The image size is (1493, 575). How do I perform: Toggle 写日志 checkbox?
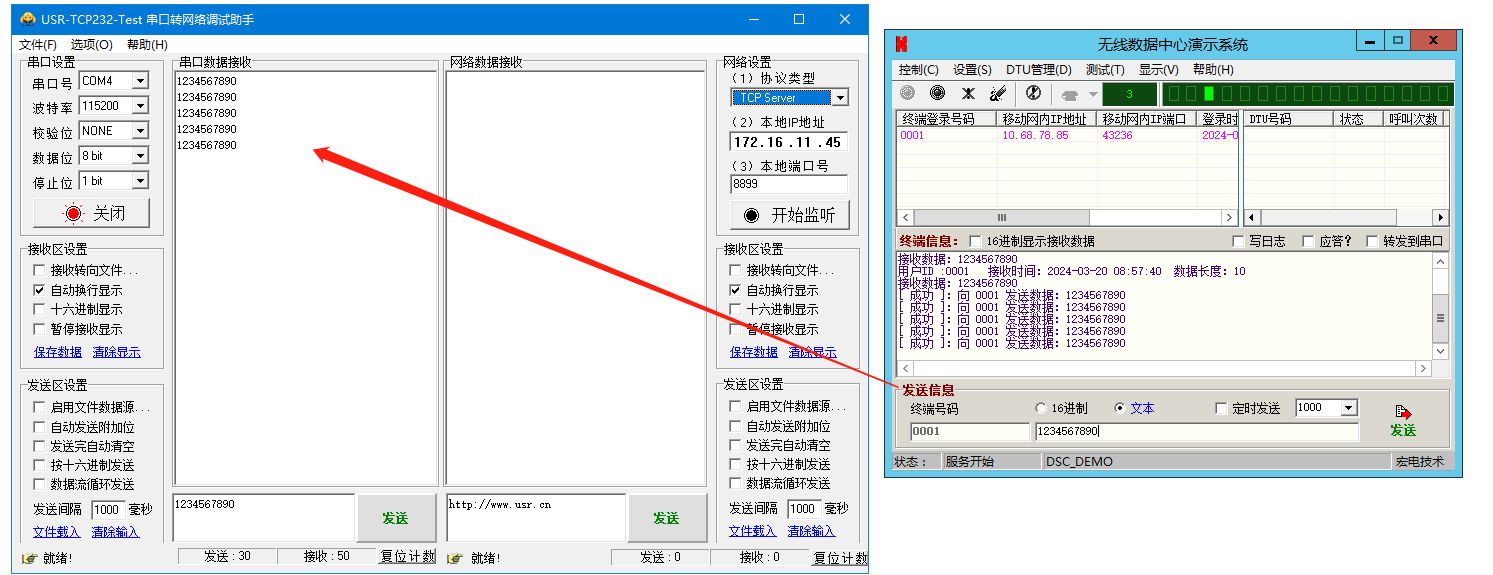click(1240, 241)
